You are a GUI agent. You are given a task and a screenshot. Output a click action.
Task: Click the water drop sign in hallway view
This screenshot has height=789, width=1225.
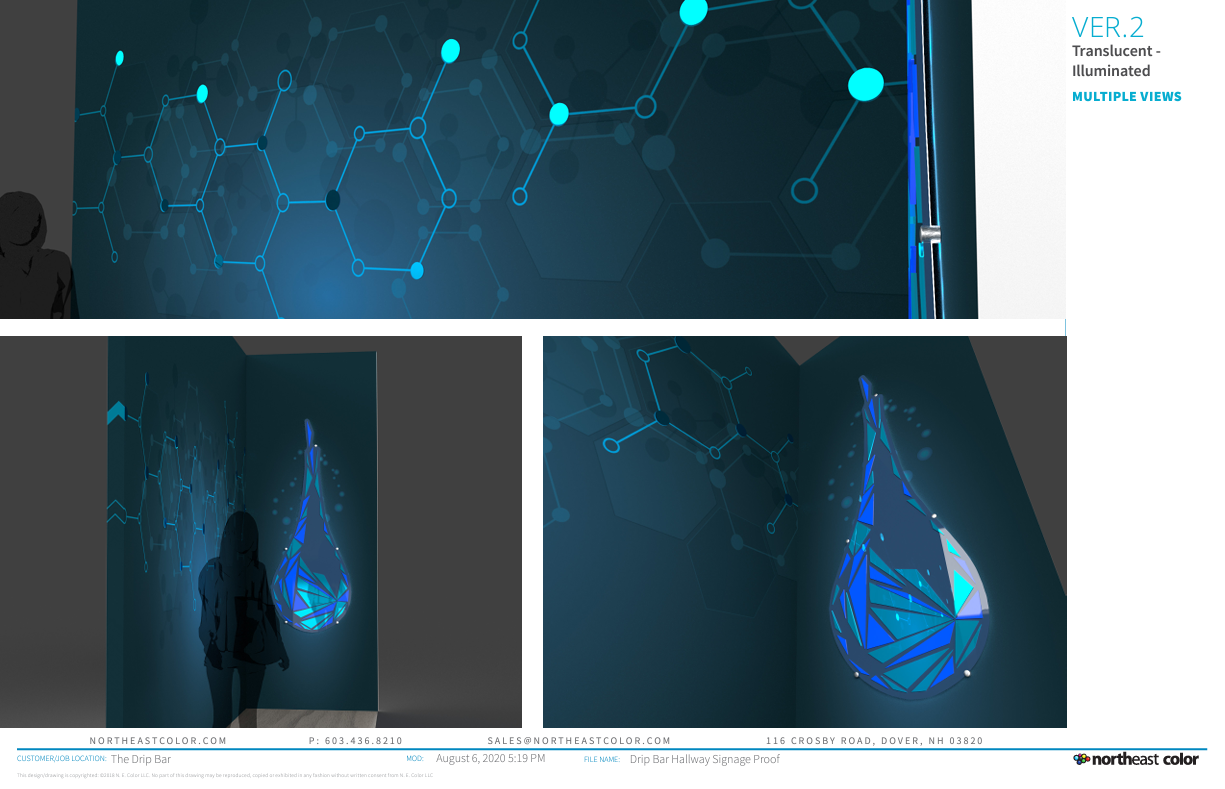click(x=315, y=550)
